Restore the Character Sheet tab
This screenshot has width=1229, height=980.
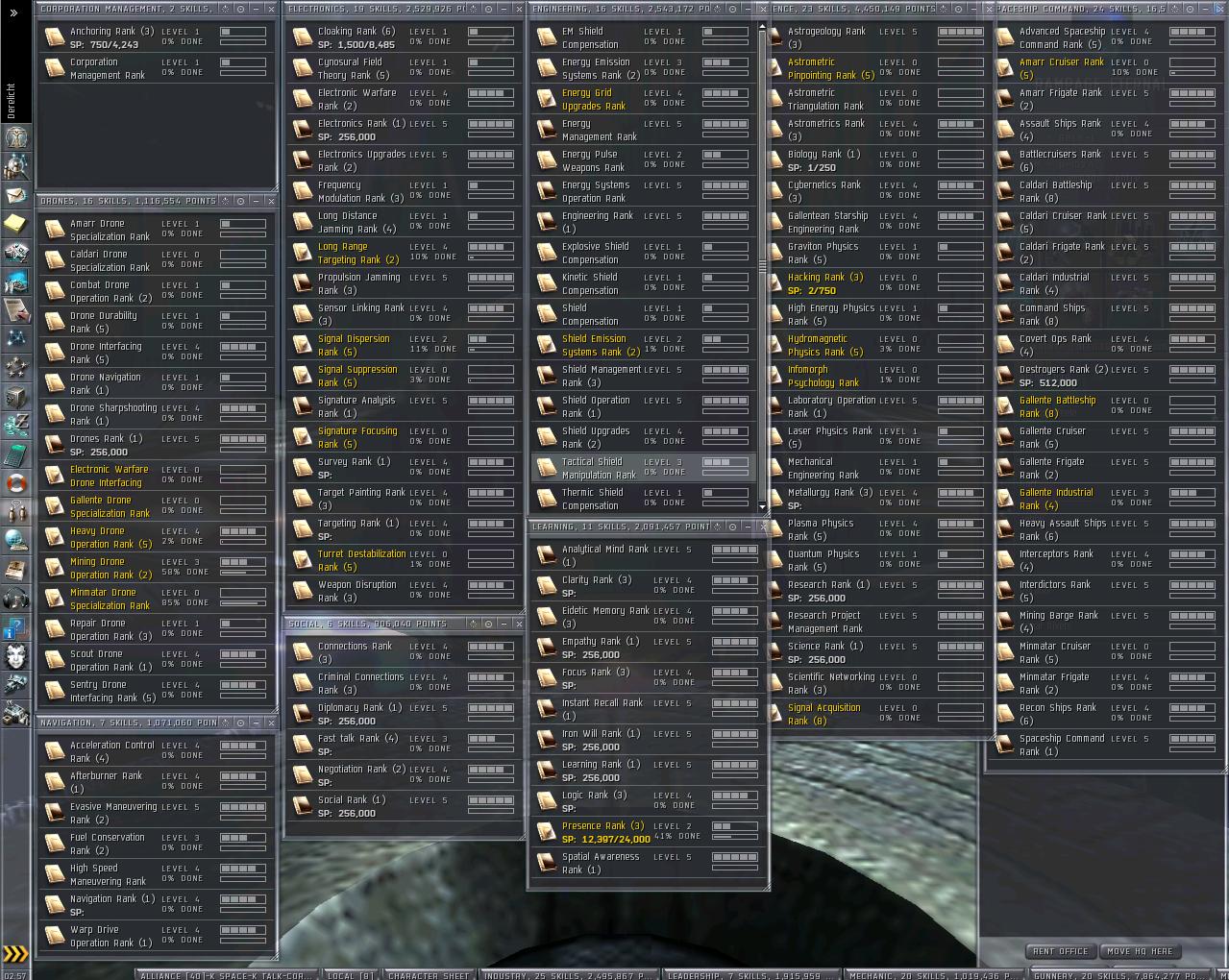pyautogui.click(x=429, y=974)
